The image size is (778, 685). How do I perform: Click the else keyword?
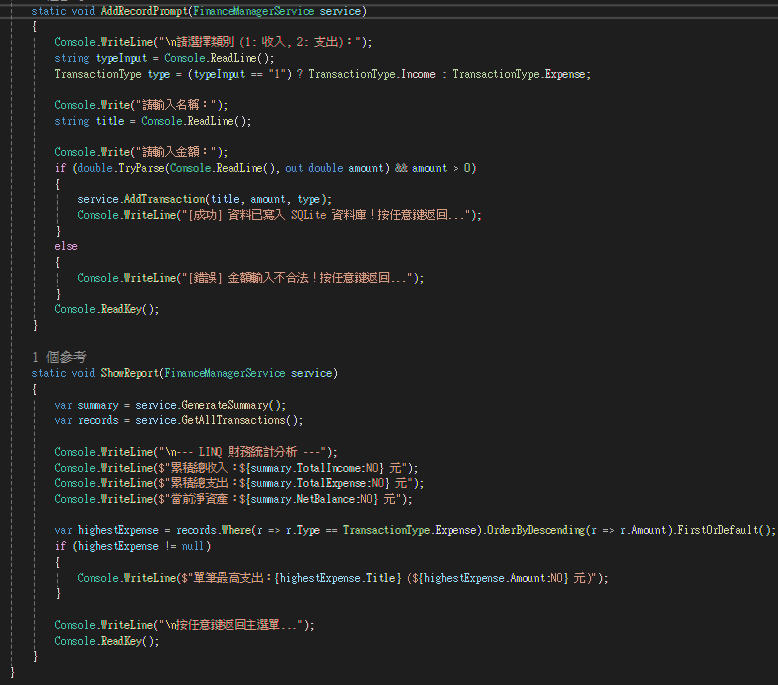click(x=66, y=246)
